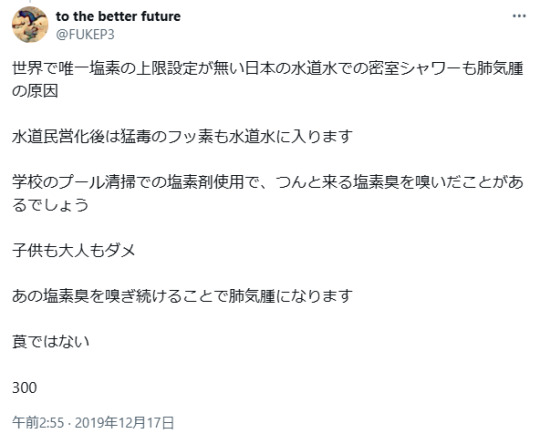
Task: Click the @FUKEP3 handle
Action: (85, 35)
